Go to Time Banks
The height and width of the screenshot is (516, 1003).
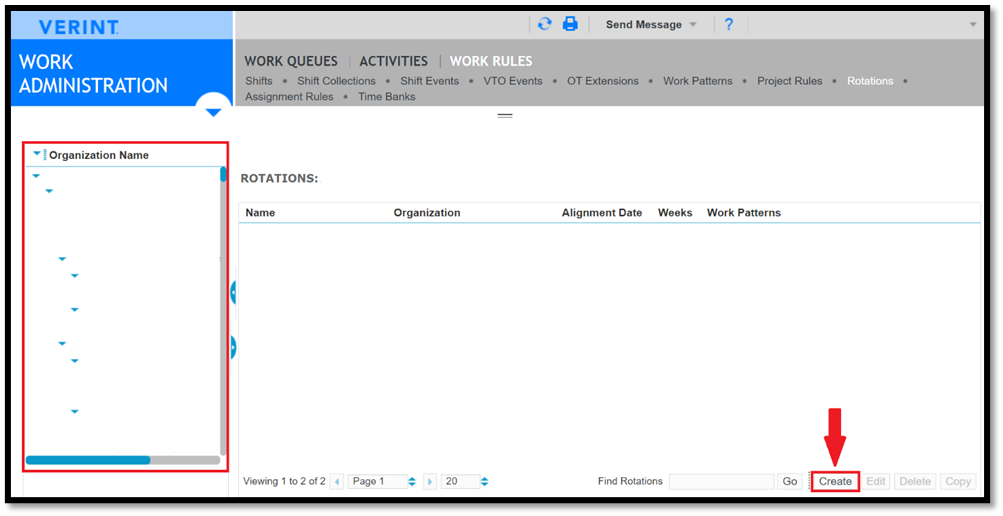pos(386,97)
